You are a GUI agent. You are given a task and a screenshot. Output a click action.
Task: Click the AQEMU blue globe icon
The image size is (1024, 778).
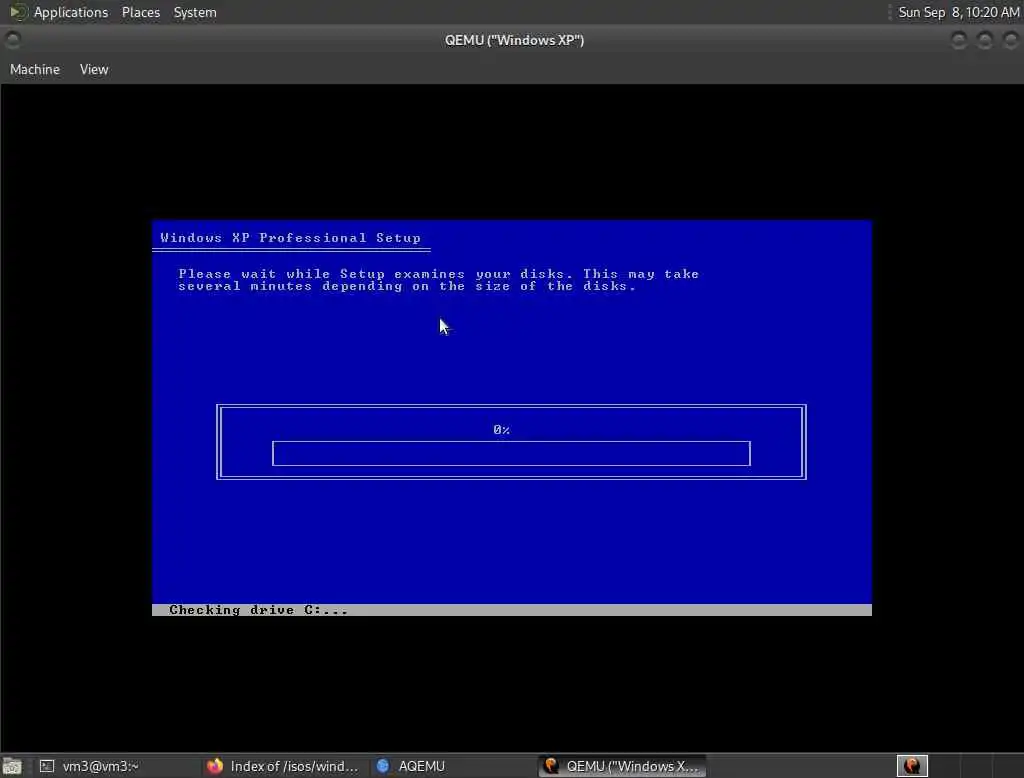pyautogui.click(x=383, y=766)
